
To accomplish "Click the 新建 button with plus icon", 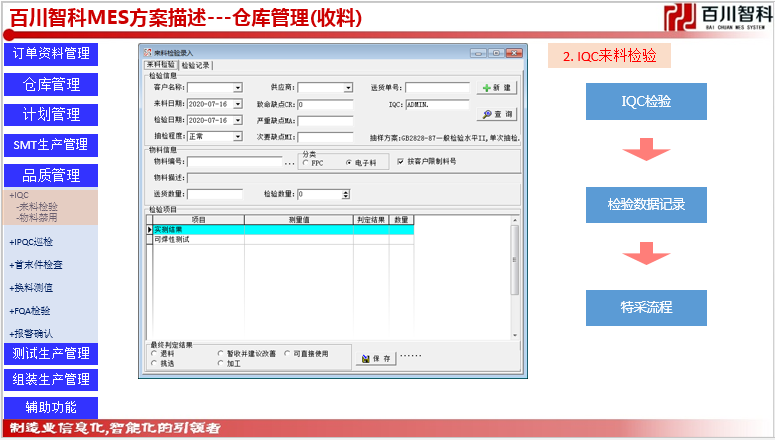I will (x=497, y=88).
